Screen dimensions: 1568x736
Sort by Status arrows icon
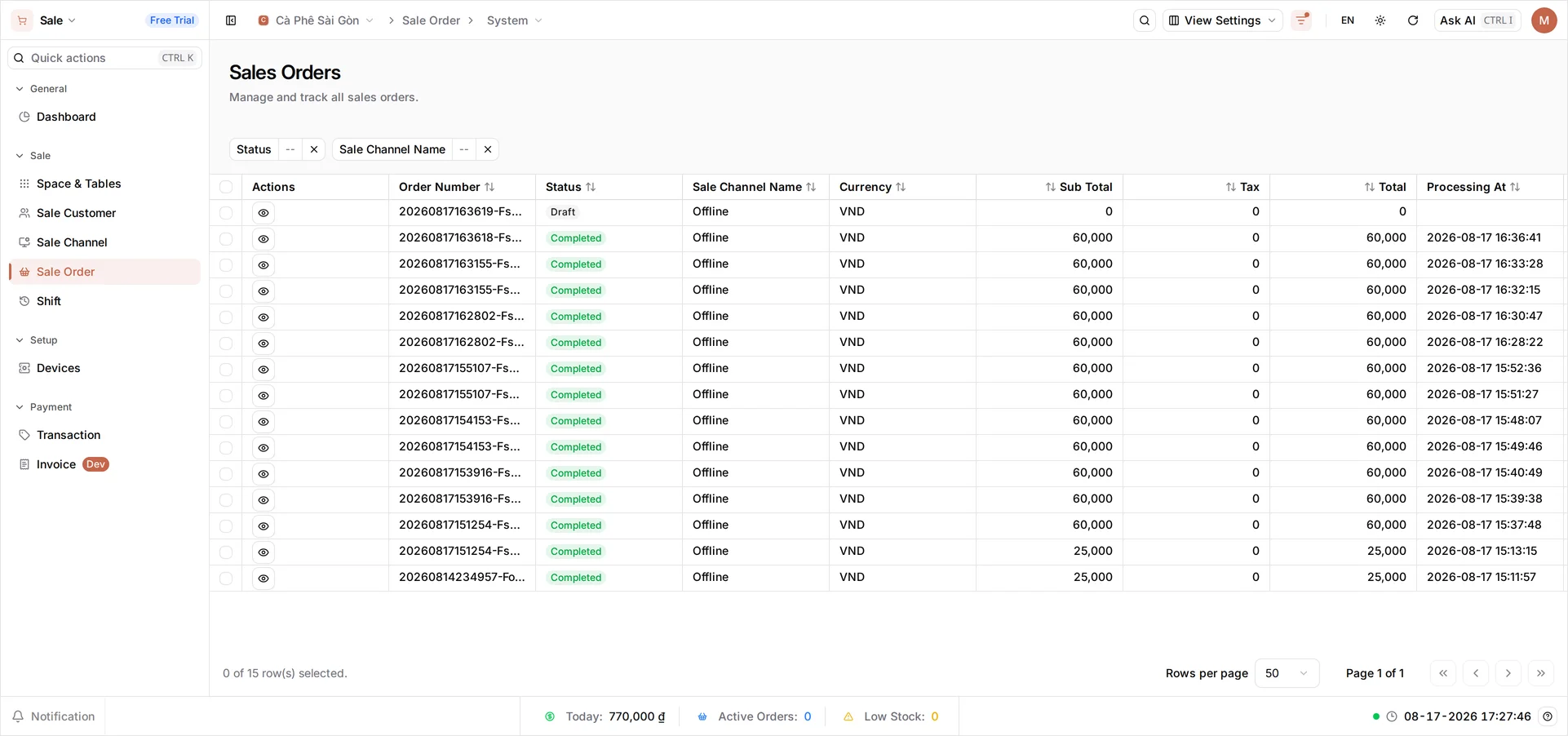(x=591, y=187)
